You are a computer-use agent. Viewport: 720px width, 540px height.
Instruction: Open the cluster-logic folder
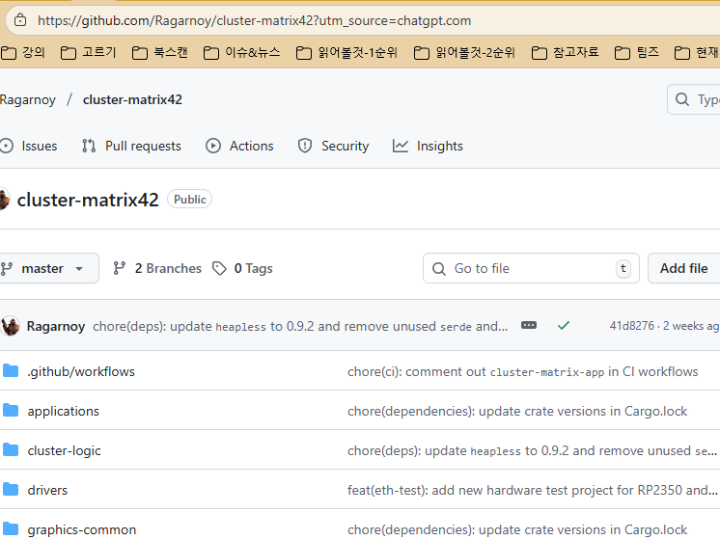point(64,451)
